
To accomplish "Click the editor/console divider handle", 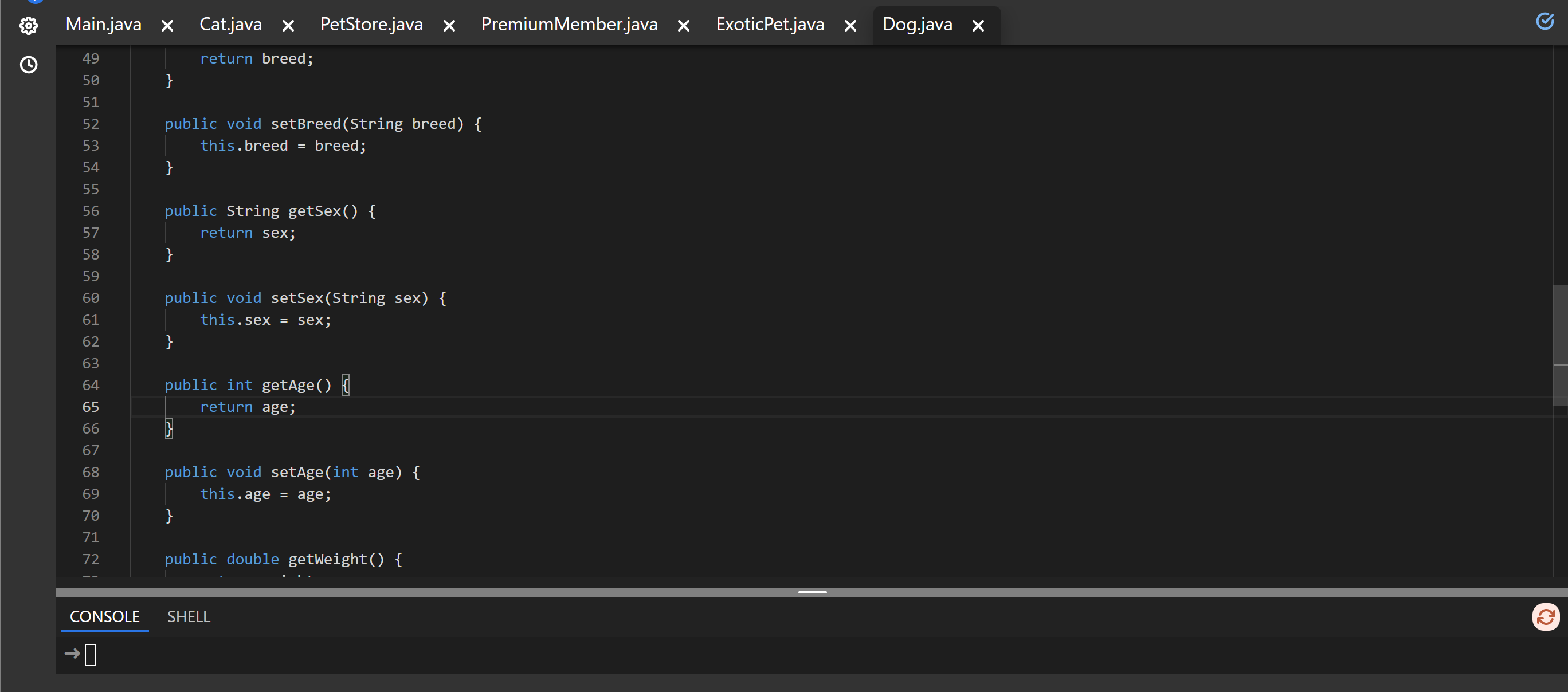I will pos(812,592).
